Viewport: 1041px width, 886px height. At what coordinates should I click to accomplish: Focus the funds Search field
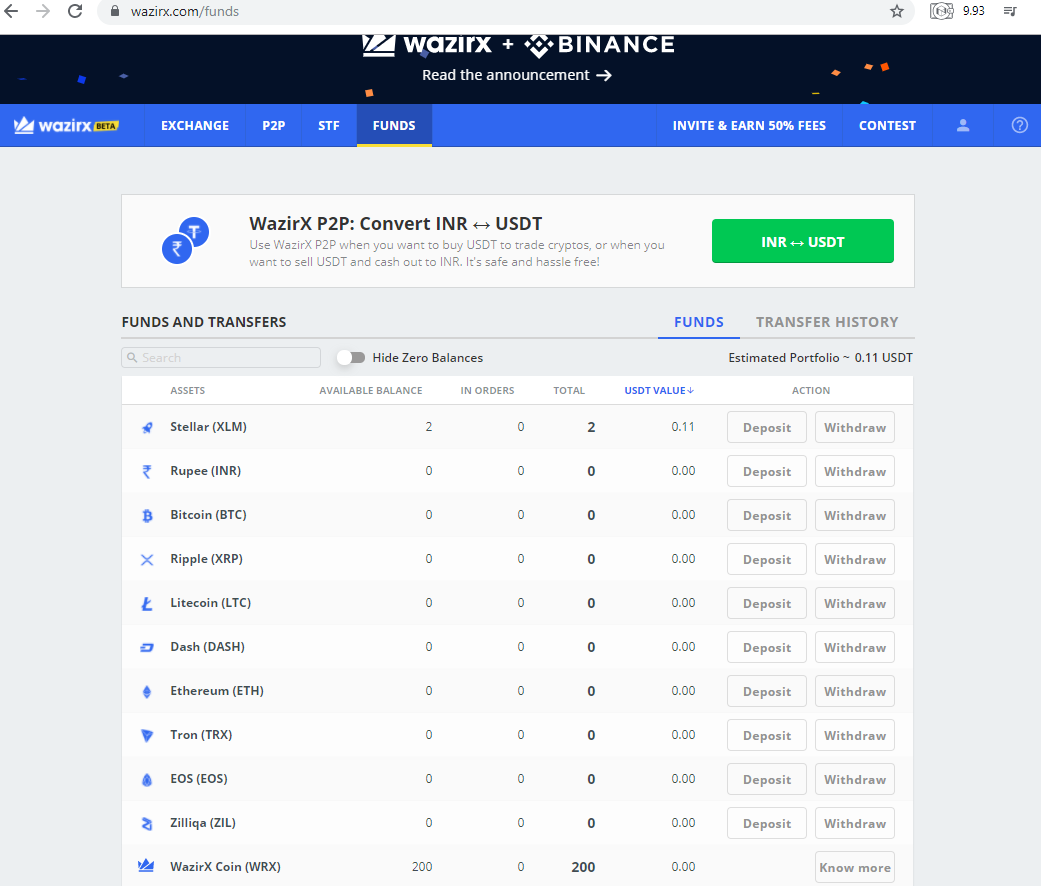click(x=221, y=358)
